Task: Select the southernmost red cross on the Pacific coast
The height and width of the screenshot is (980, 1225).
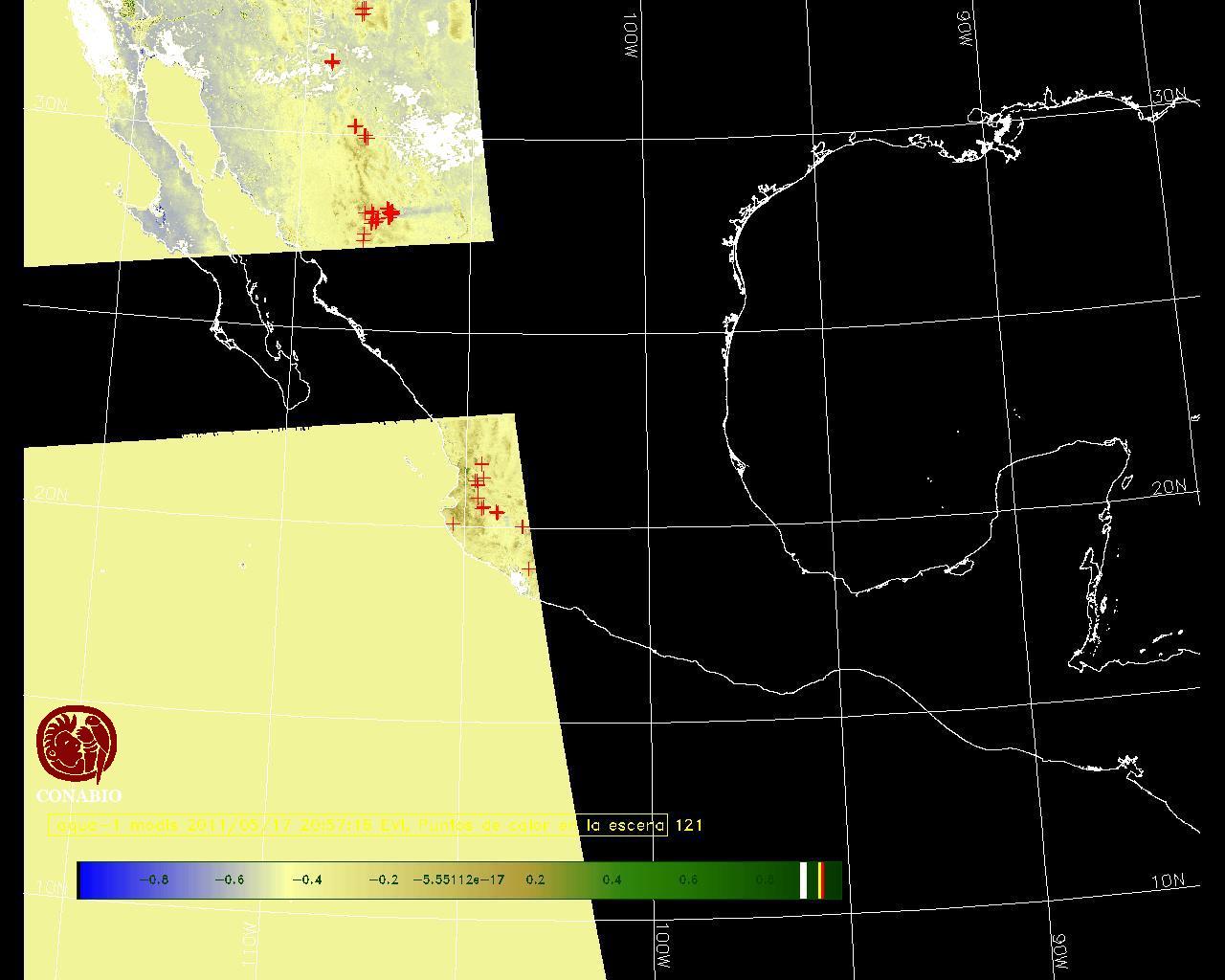Action: (x=528, y=569)
